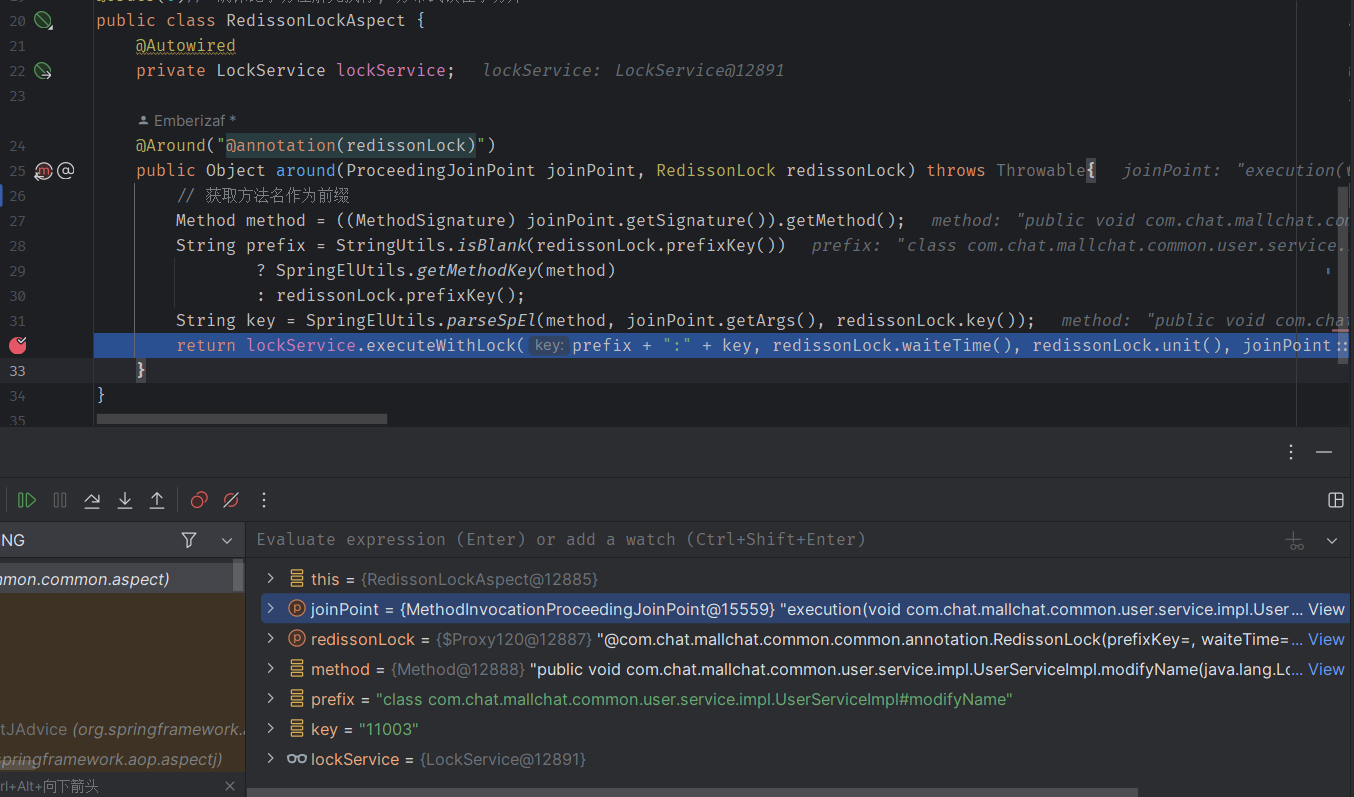The height and width of the screenshot is (797, 1354).
Task: Click the @Autowired annotation on line 21
Action: [186, 45]
